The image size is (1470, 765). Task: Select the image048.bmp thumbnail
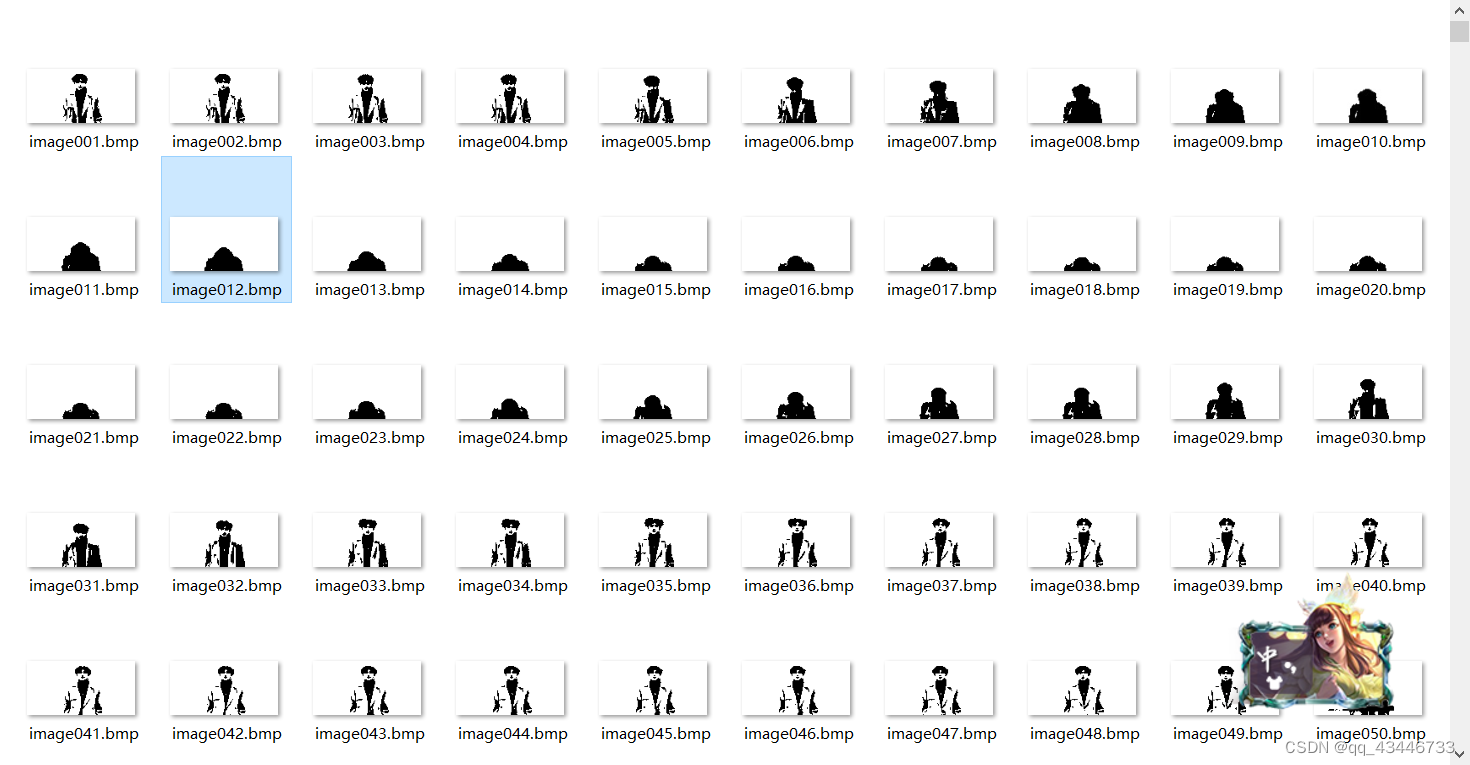pos(1082,688)
